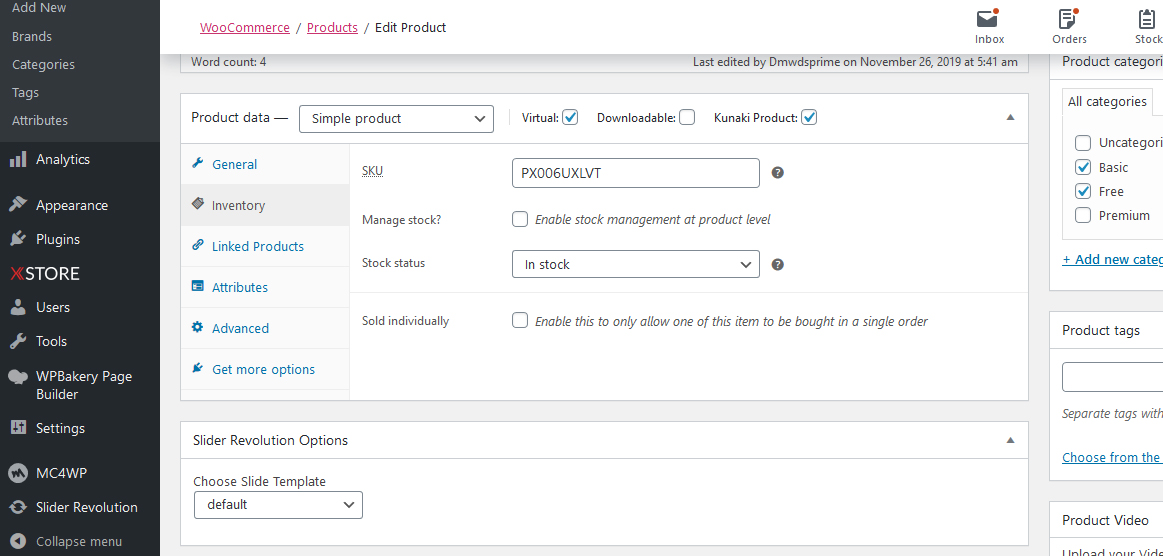
Task: Open the Orders receipt icon
Action: point(1067,19)
